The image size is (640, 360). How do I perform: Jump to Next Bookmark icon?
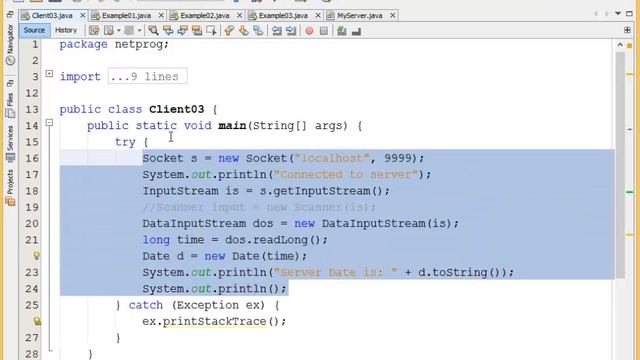coord(244,31)
